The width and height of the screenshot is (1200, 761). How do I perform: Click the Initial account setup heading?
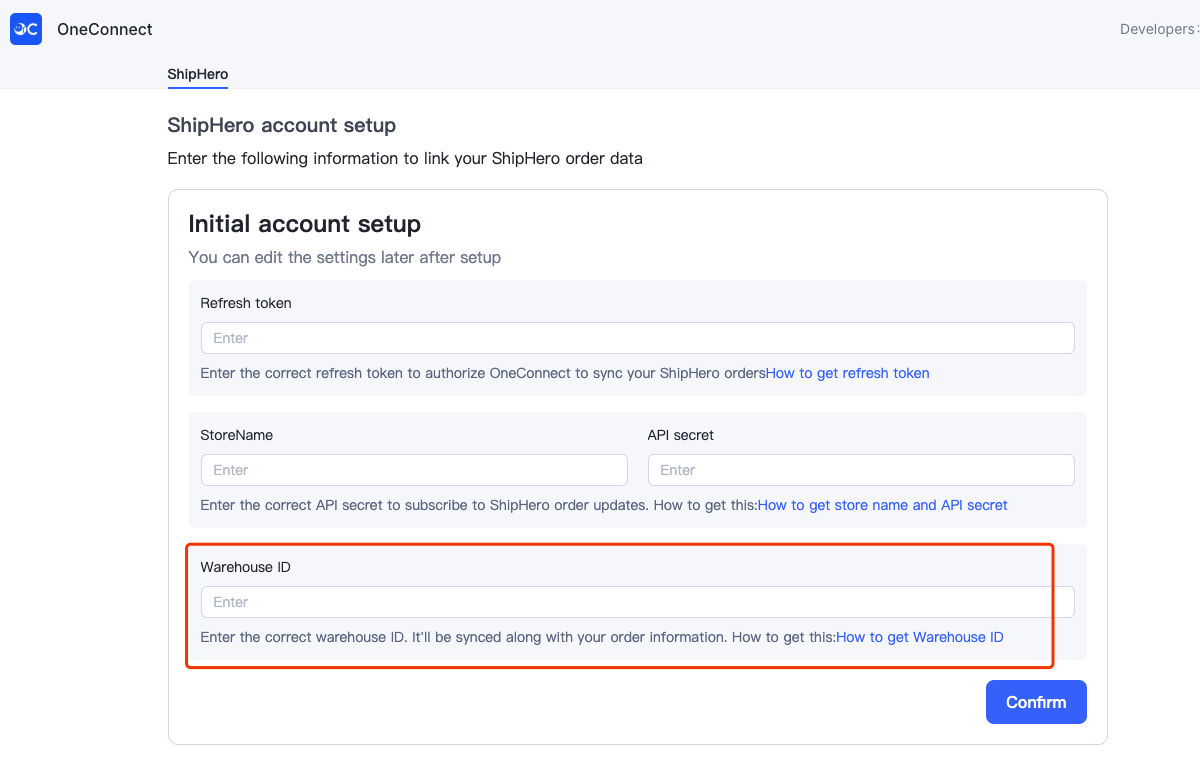(x=305, y=223)
